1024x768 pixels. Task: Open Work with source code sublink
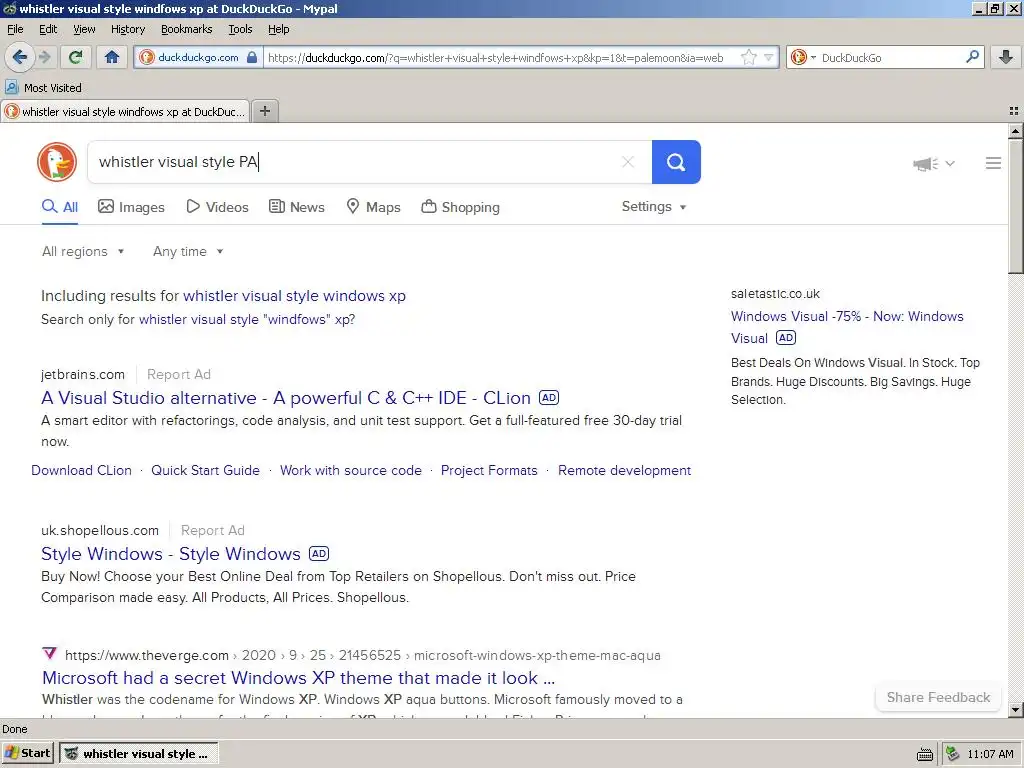point(351,470)
